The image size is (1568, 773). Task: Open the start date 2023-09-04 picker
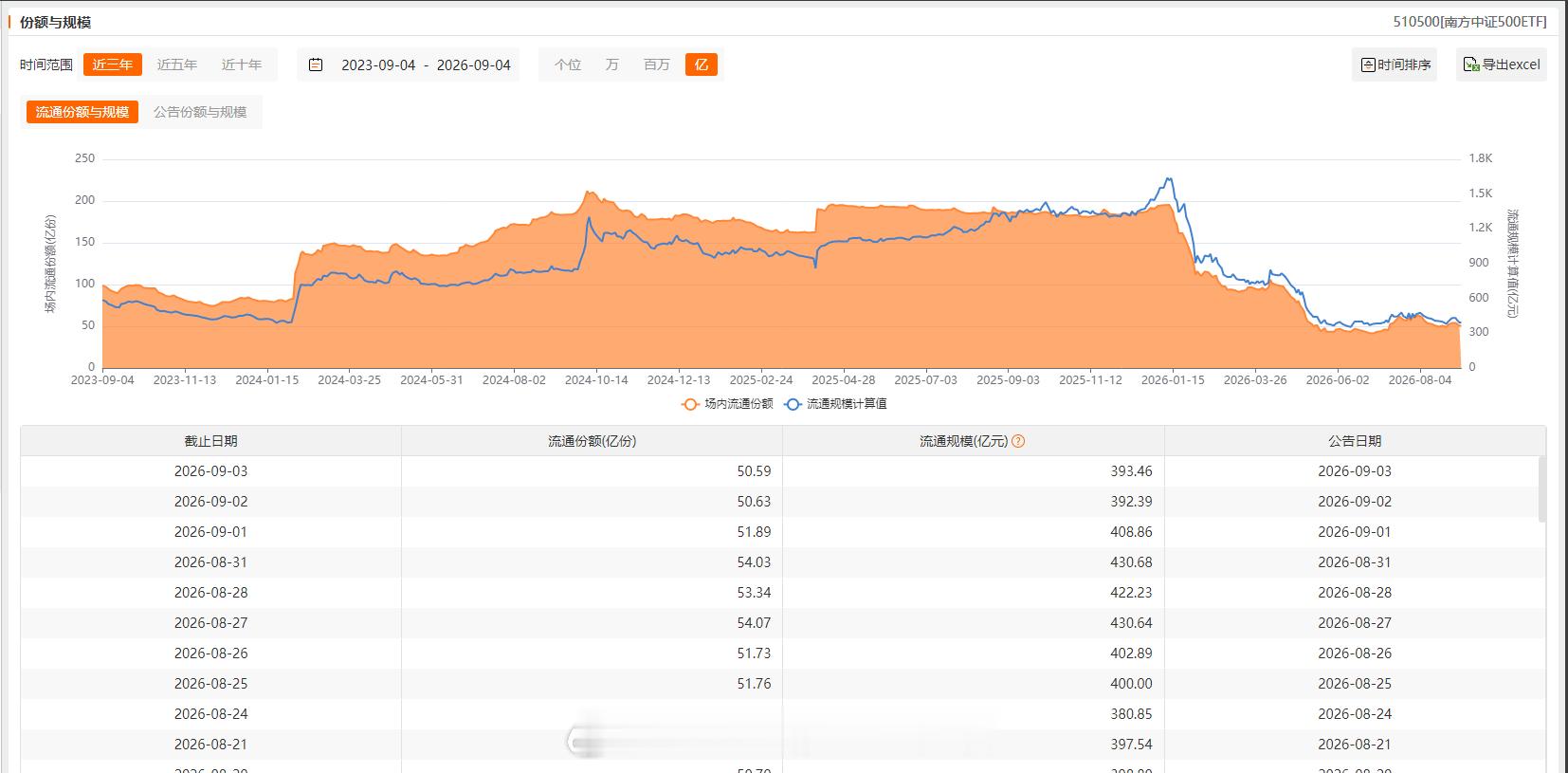[x=378, y=64]
